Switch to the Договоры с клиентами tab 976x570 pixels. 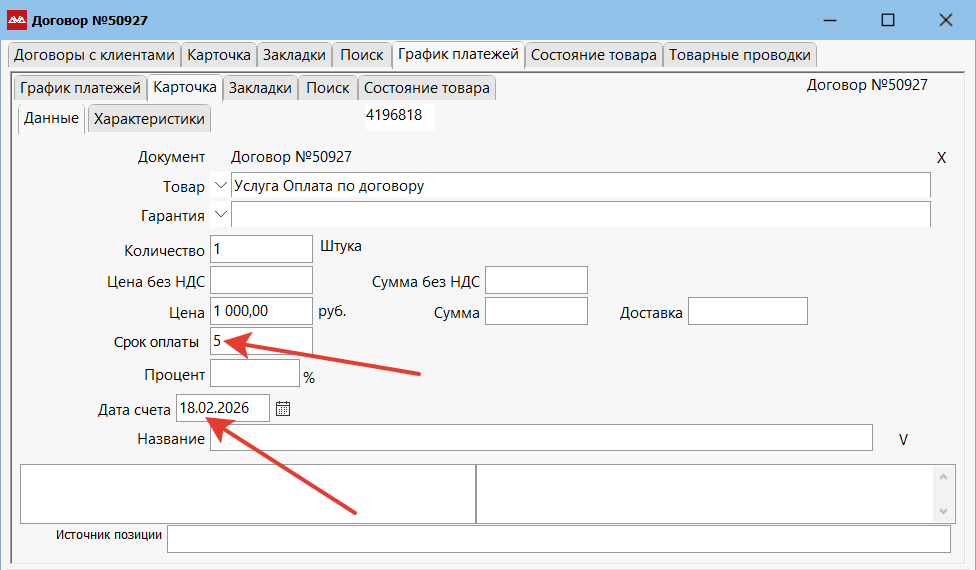[94, 55]
